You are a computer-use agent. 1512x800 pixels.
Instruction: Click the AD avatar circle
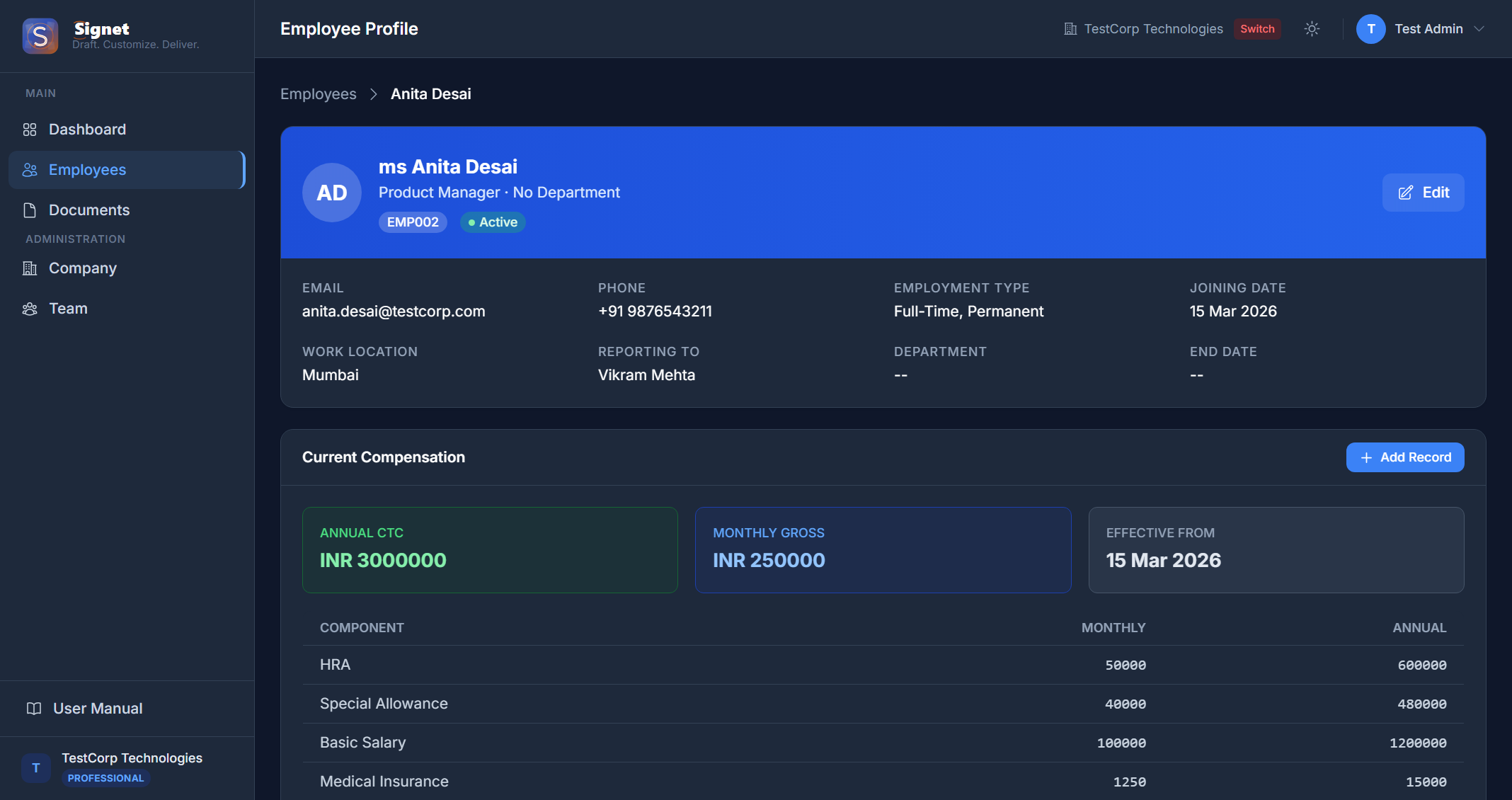331,193
